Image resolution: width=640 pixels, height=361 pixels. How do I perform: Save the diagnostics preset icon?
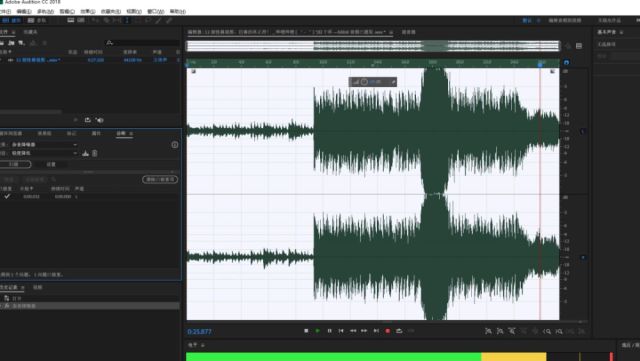[x=85, y=153]
